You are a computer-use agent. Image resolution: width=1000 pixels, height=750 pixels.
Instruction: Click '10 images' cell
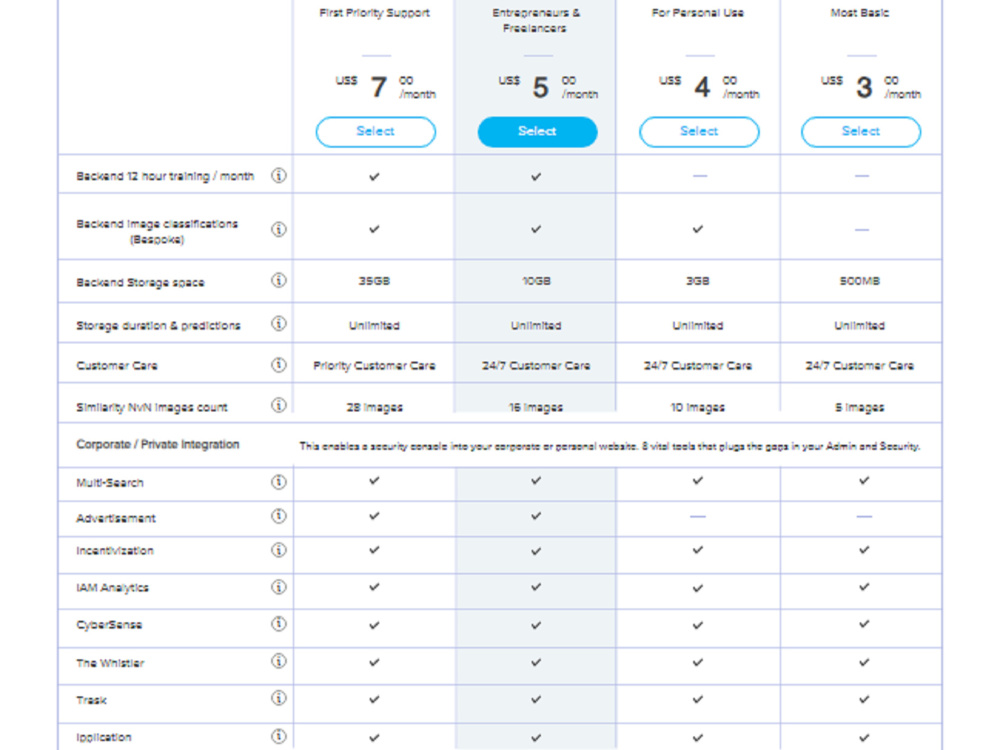(x=698, y=408)
